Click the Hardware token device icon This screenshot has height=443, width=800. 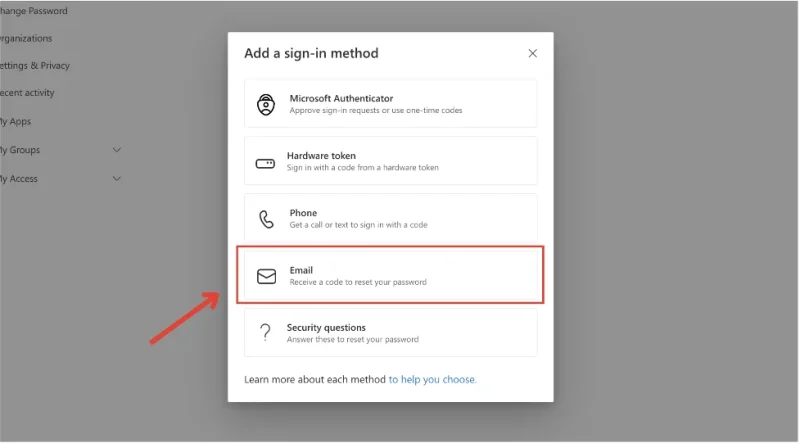click(265, 163)
